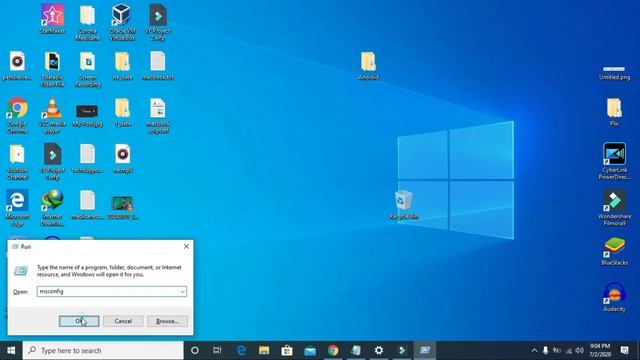Open the volume control in system tray
Image resolution: width=640 pixels, height=360 pixels.
(x=580, y=350)
